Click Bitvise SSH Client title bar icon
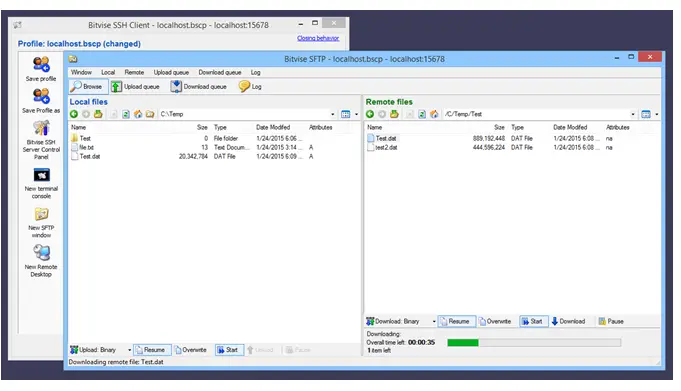 17,25
